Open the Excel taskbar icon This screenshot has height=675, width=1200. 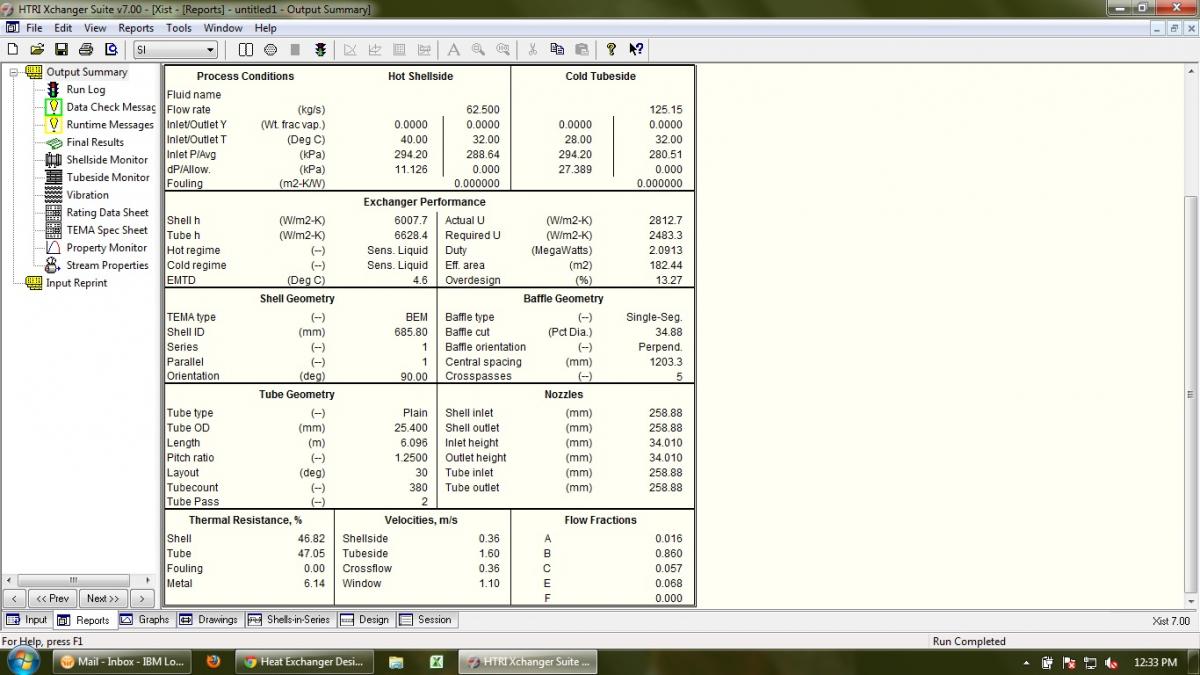[x=437, y=662]
